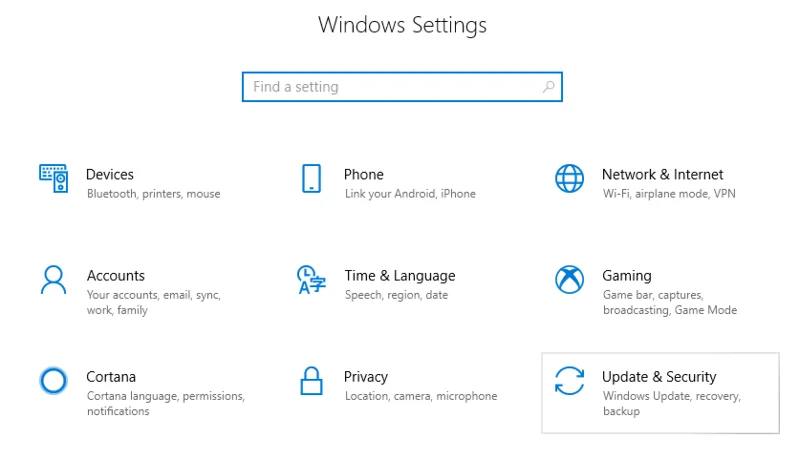Open Cortana settings title
The height and width of the screenshot is (459, 800).
pyautogui.click(x=111, y=377)
